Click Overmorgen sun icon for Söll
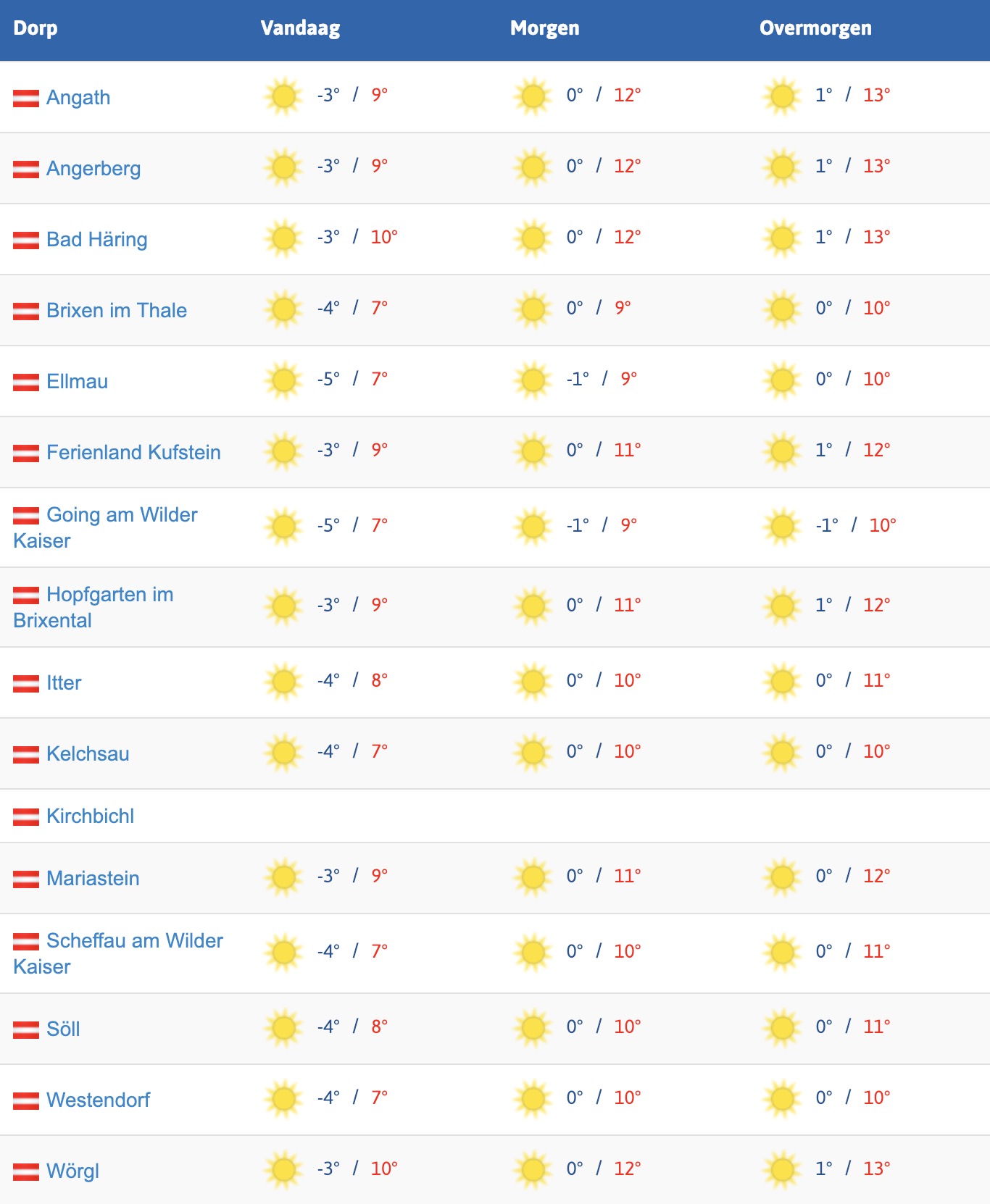Viewport: 990px width, 1204px height. [782, 1028]
